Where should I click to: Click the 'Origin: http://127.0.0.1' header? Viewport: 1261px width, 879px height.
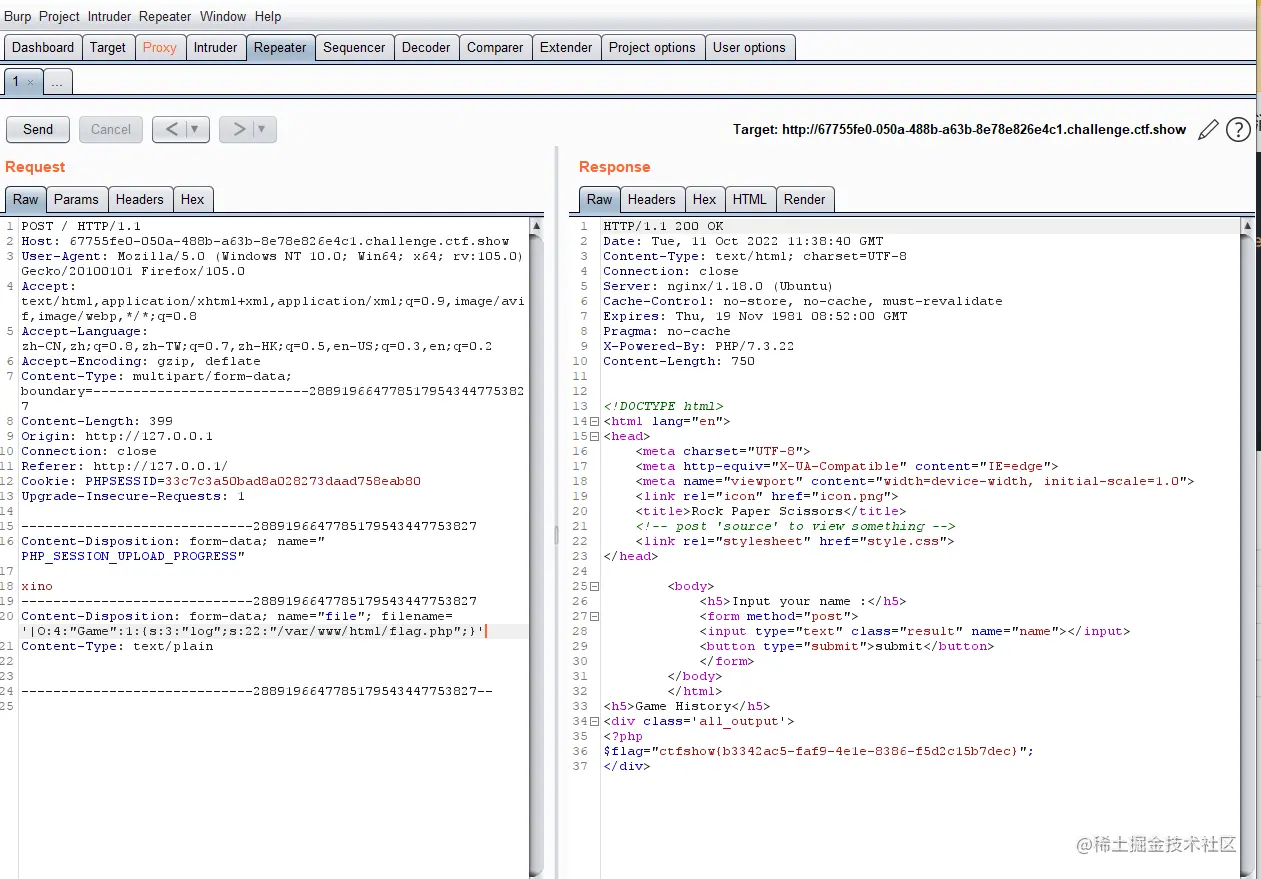pyautogui.click(x=117, y=437)
